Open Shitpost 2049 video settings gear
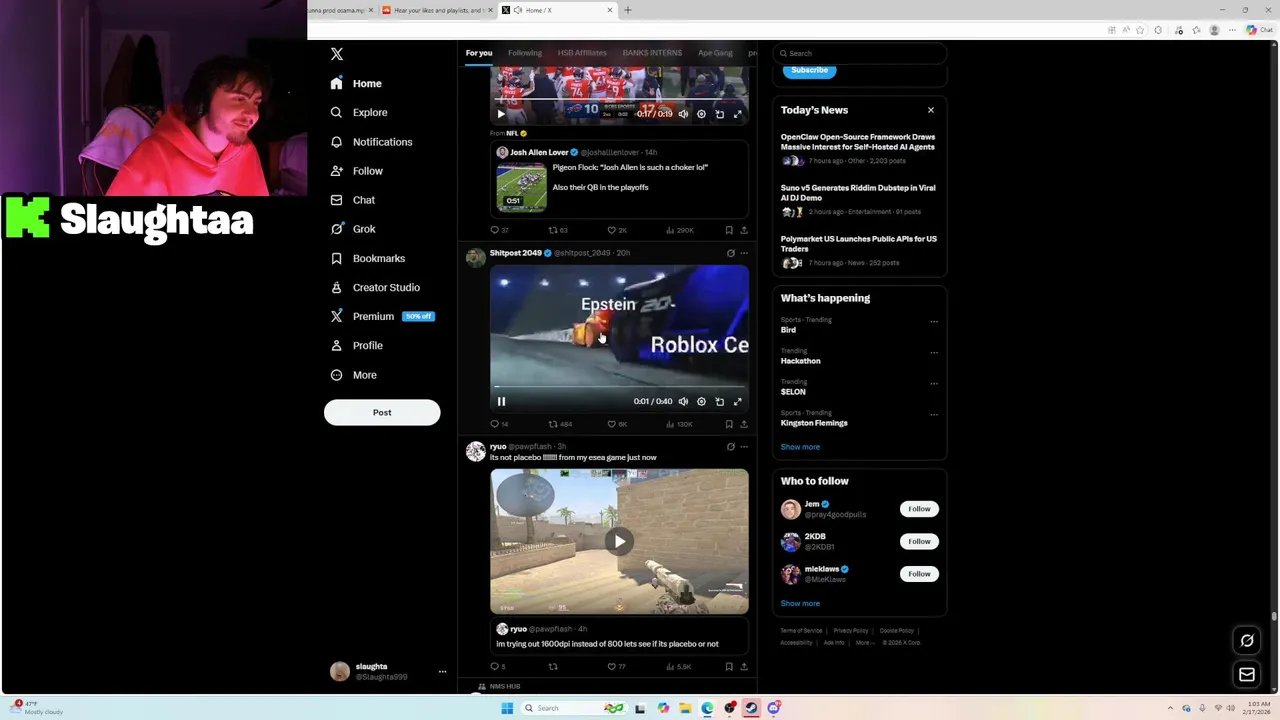This screenshot has width=1280, height=720. pos(701,401)
